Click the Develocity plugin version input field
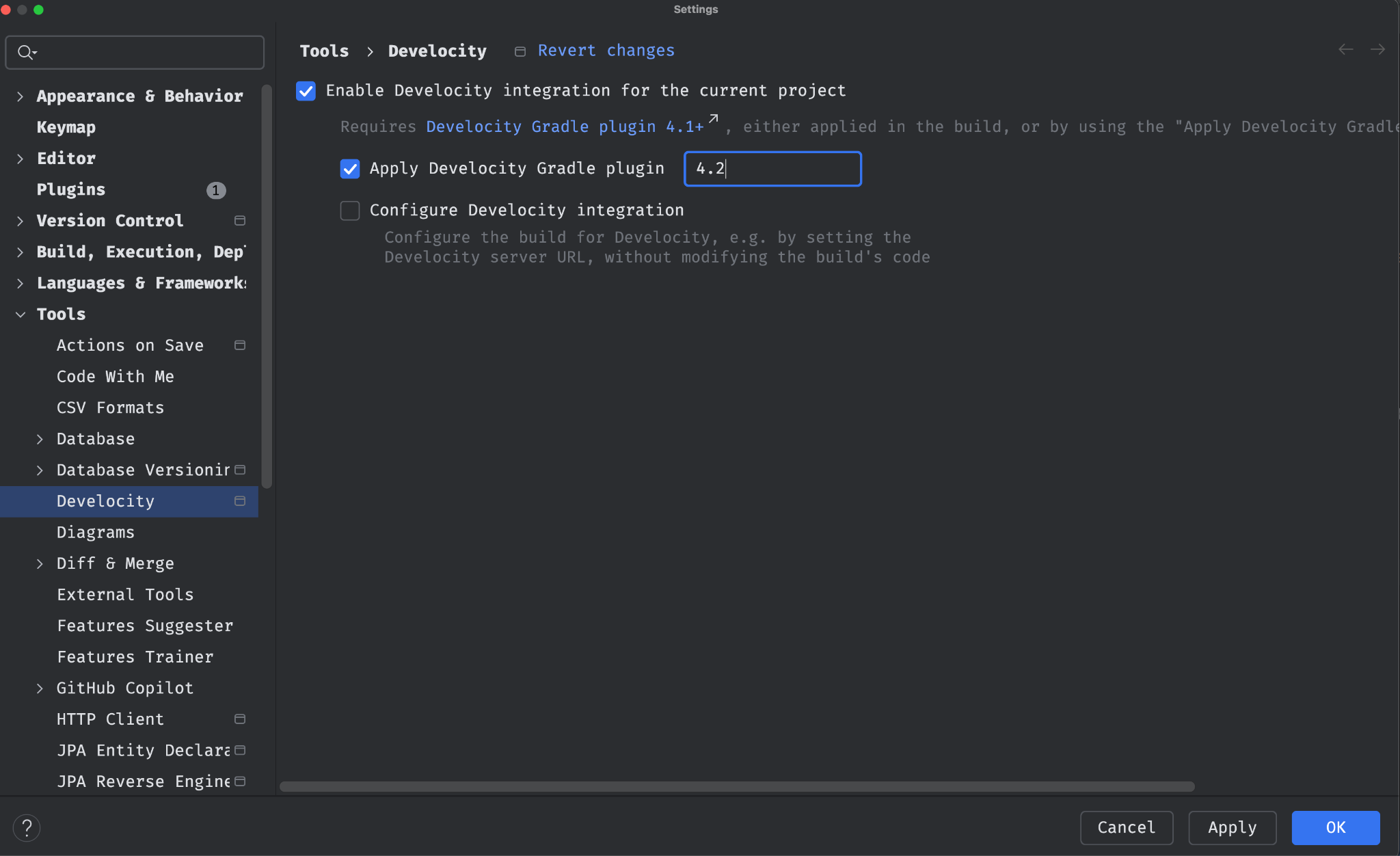1400x856 pixels. 772,169
